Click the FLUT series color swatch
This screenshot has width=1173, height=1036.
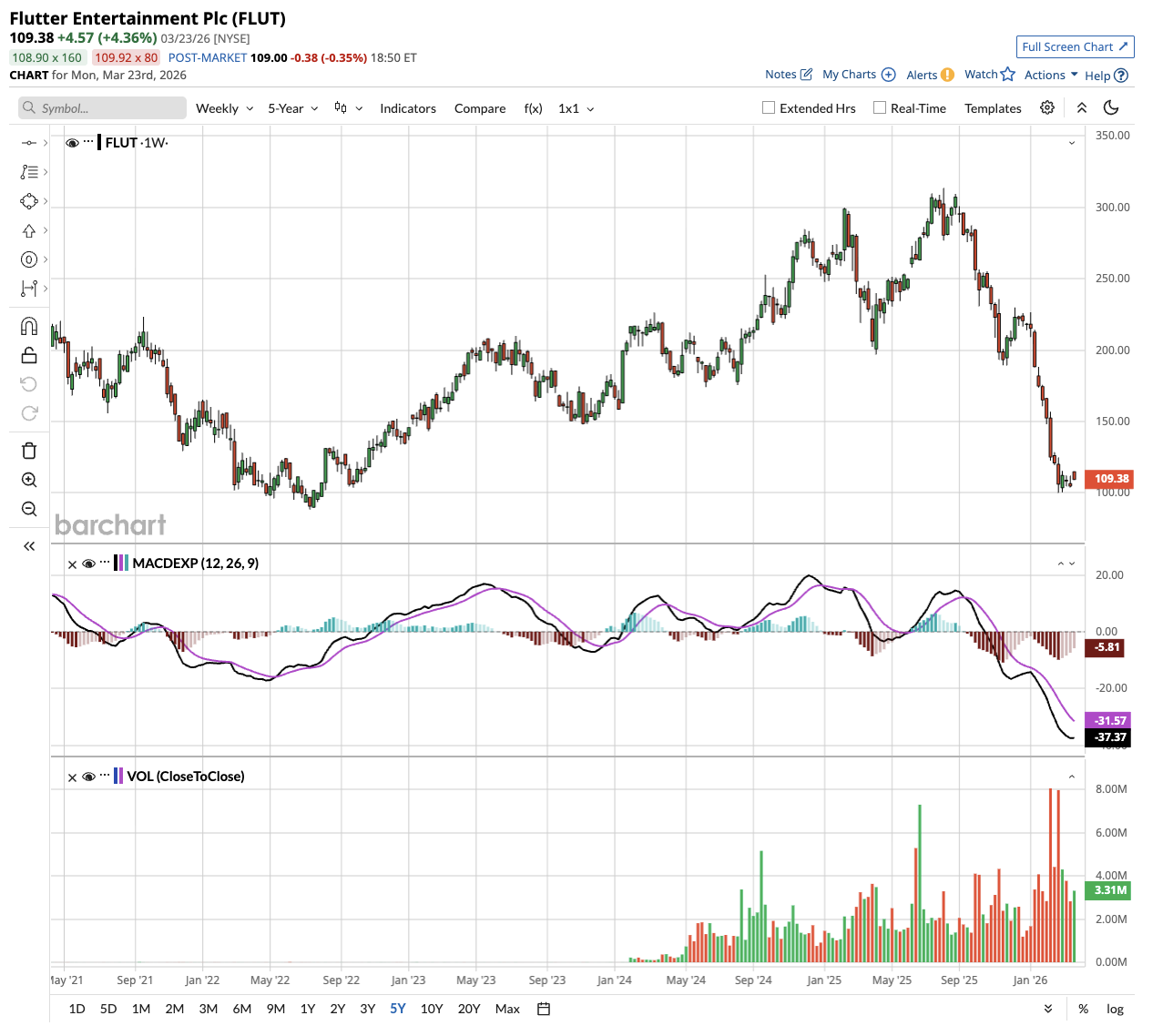99,142
